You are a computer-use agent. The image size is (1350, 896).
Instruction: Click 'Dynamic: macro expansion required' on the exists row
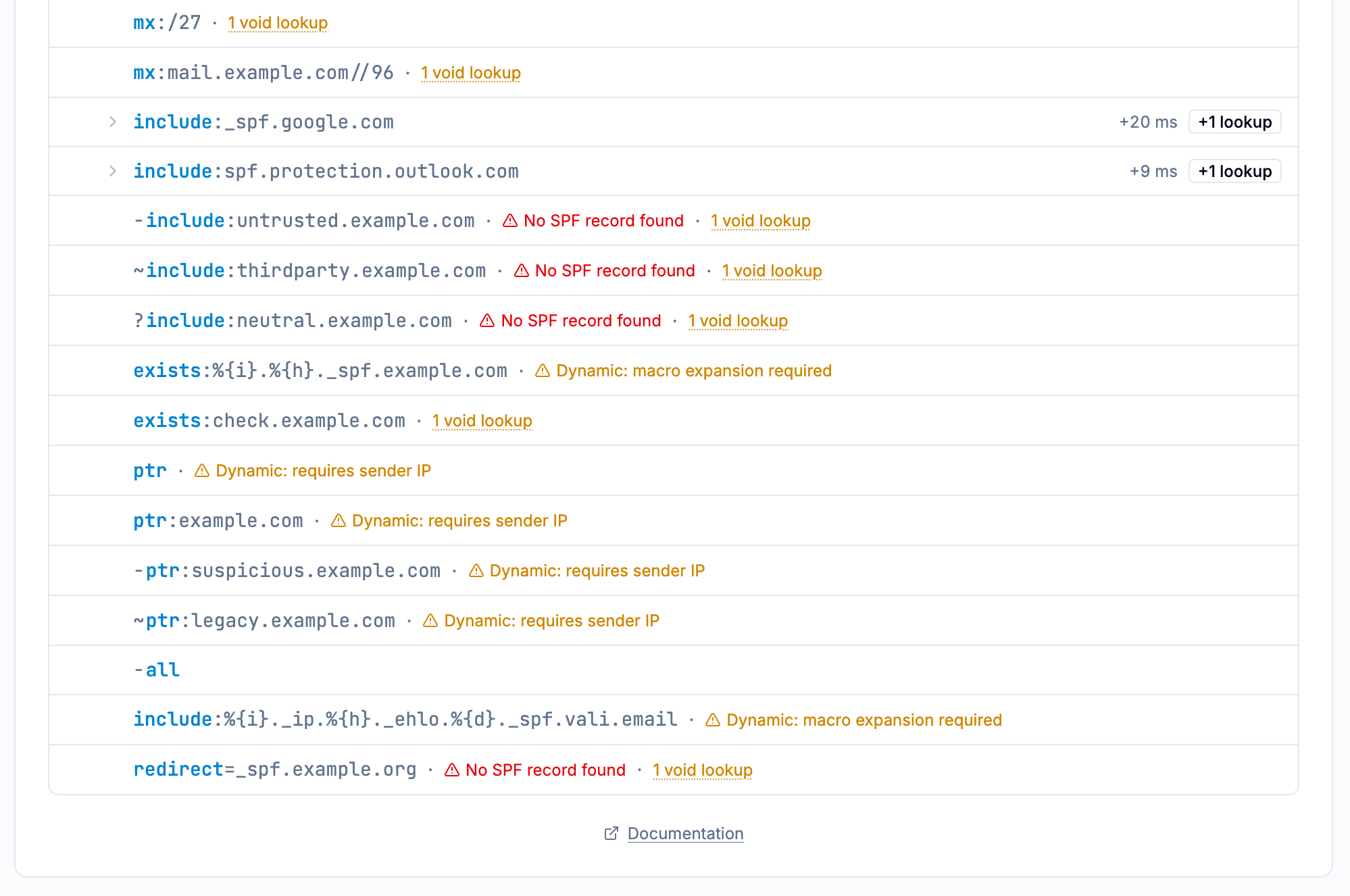coord(694,370)
